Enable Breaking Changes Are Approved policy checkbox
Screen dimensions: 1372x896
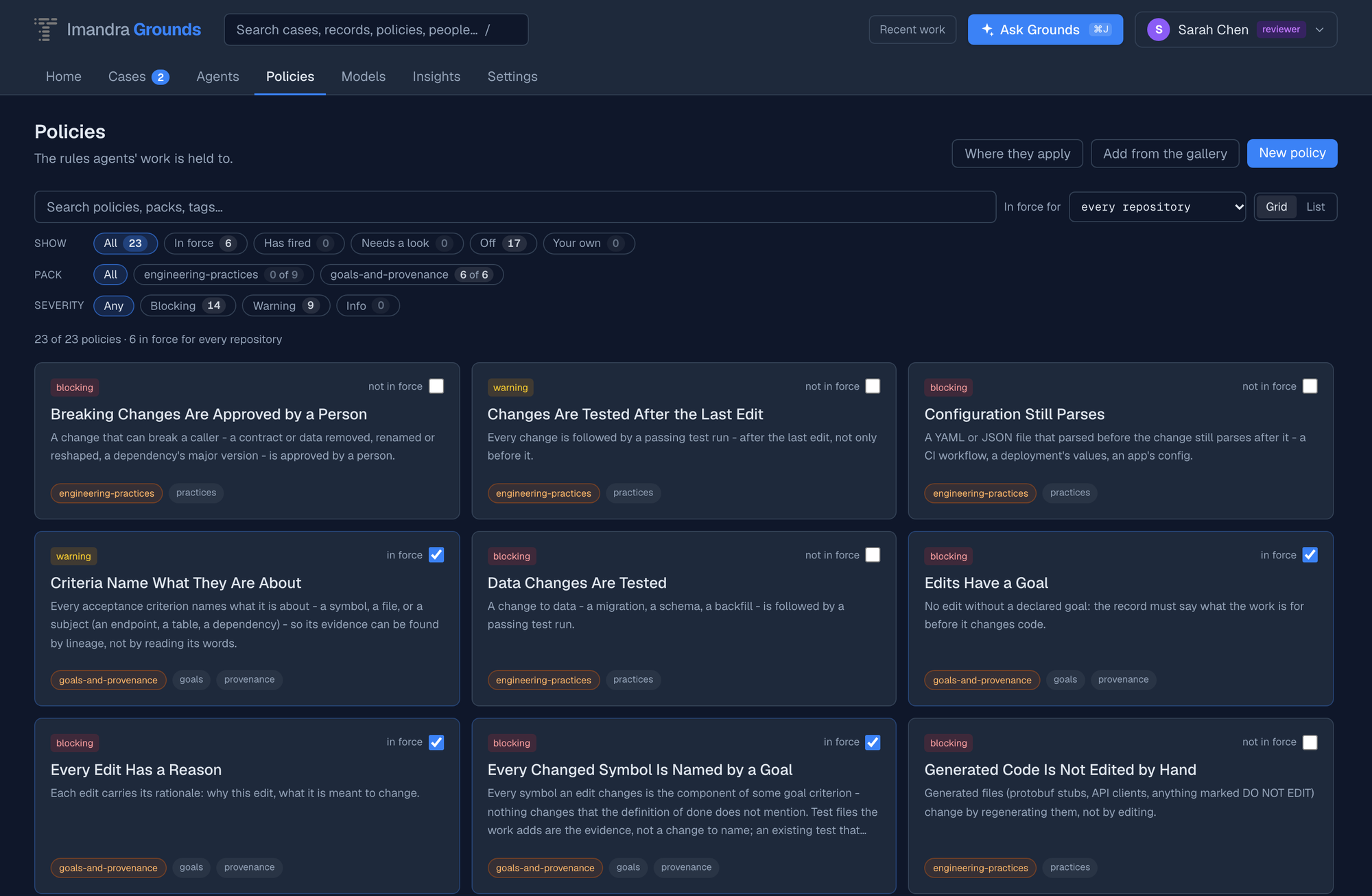click(x=436, y=386)
